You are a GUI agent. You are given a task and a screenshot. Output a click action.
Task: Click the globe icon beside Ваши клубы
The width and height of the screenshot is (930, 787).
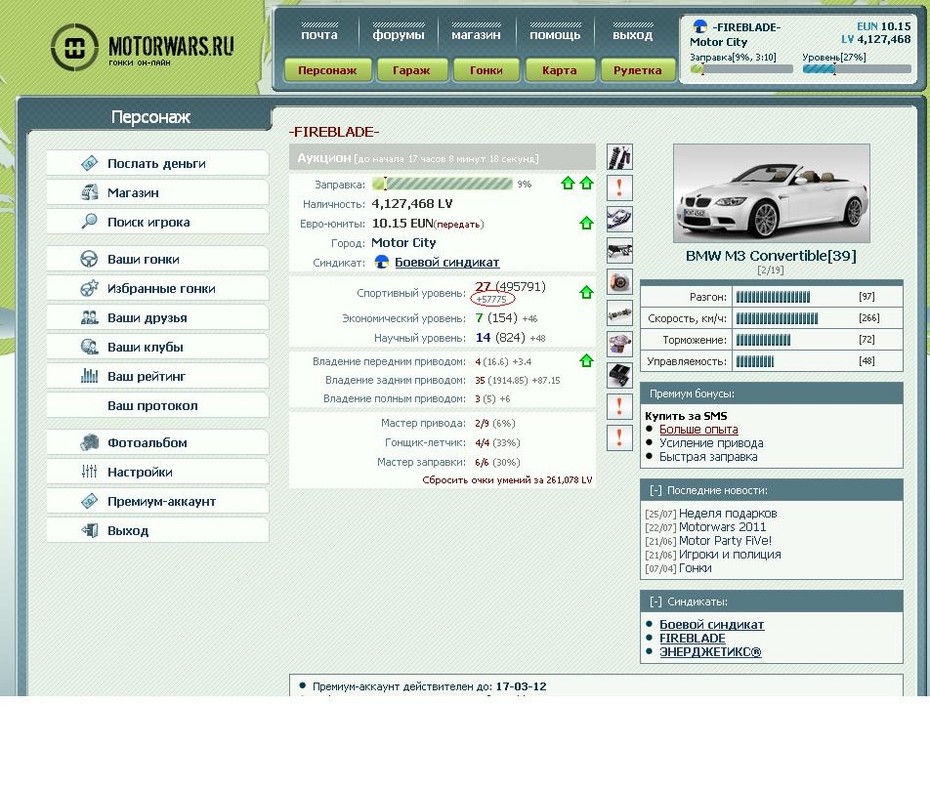point(89,346)
